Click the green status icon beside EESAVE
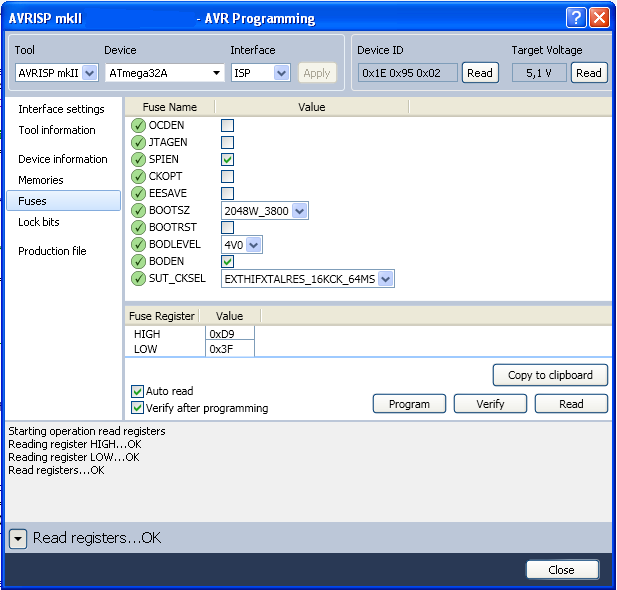 (x=138, y=194)
